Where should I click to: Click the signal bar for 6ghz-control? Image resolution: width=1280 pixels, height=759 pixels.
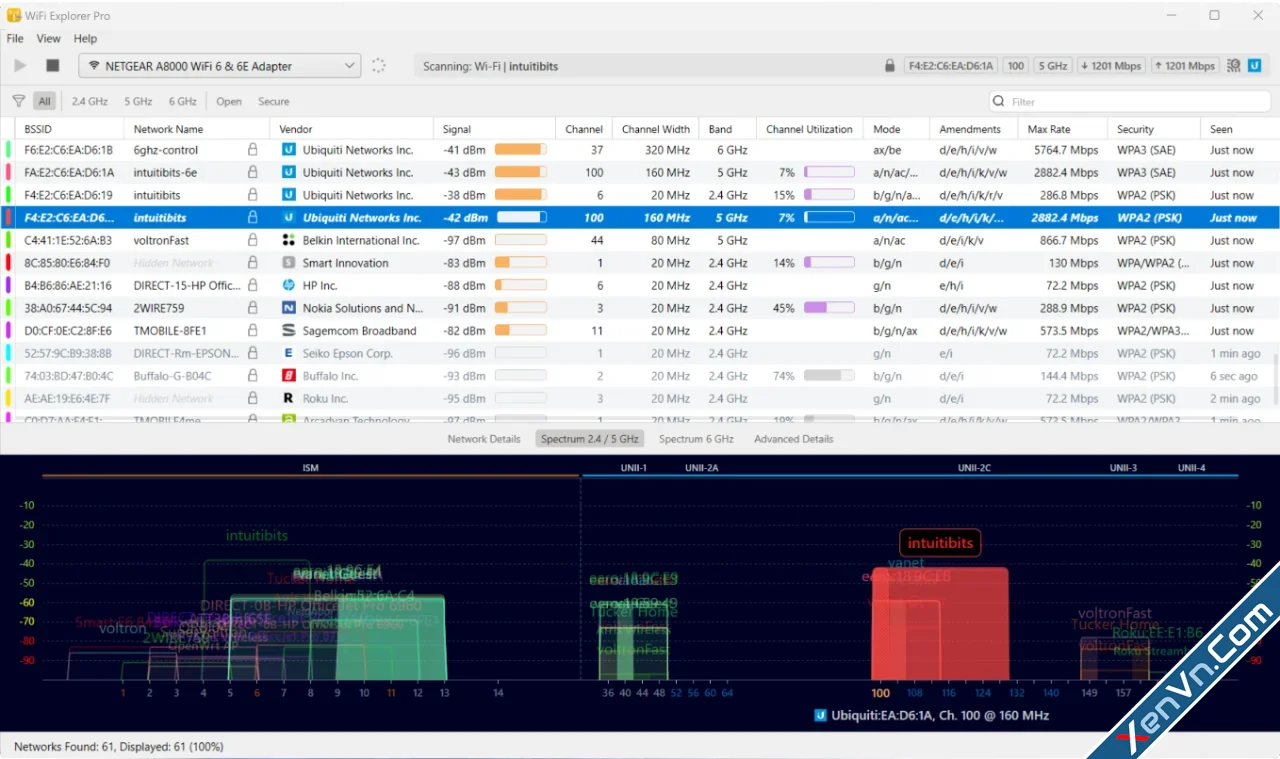pyautogui.click(x=520, y=150)
